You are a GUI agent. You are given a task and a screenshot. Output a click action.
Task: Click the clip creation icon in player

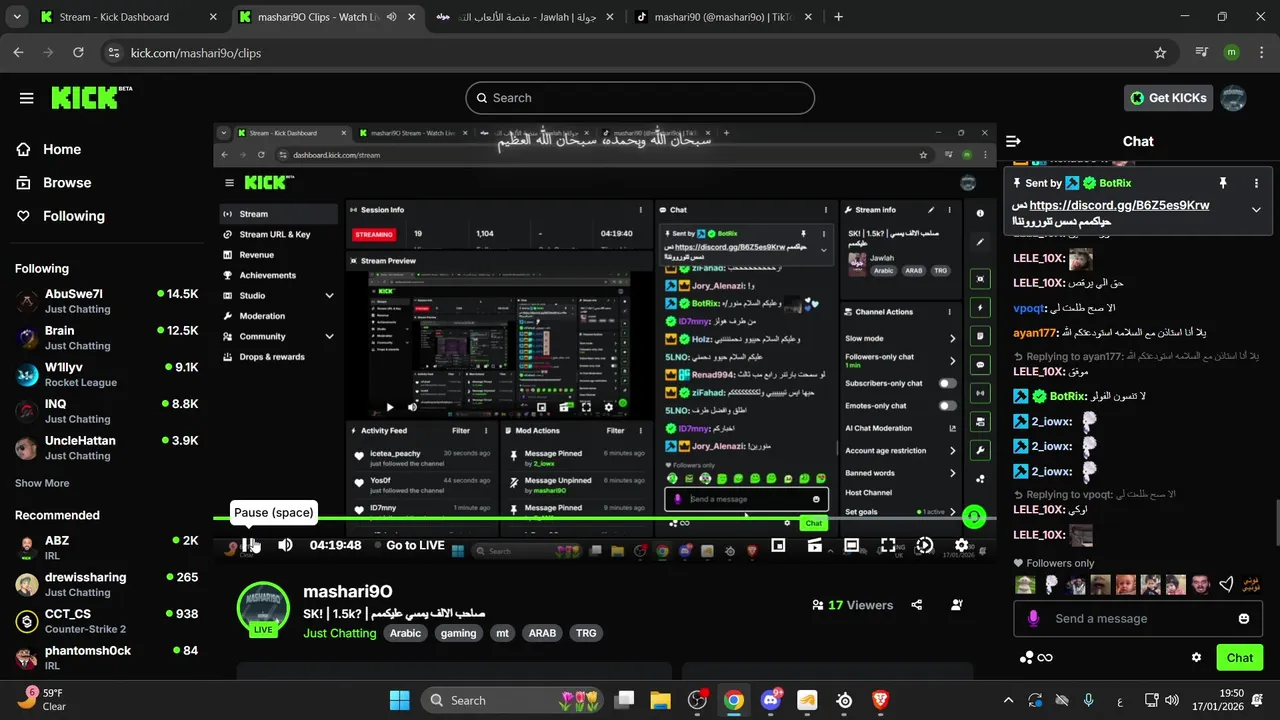tap(815, 545)
